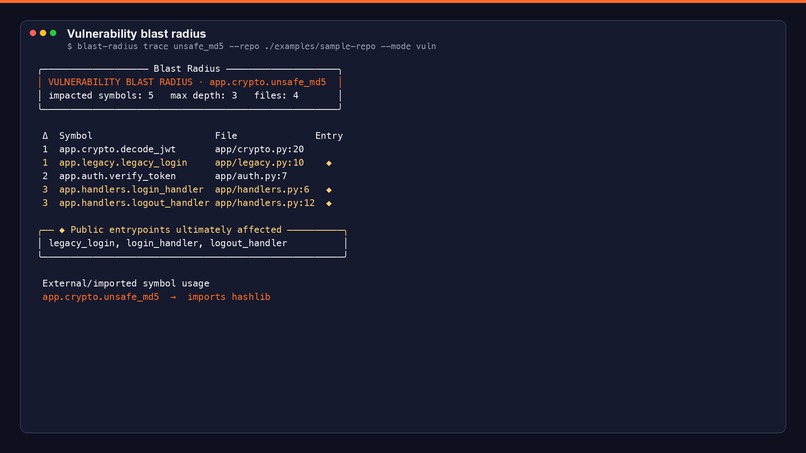Click file path app/auth.py:7
Viewport: 806px width, 453px height.
click(x=251, y=176)
